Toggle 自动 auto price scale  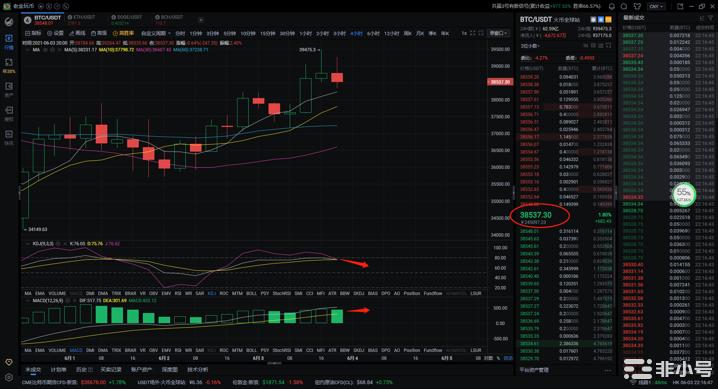point(508,358)
